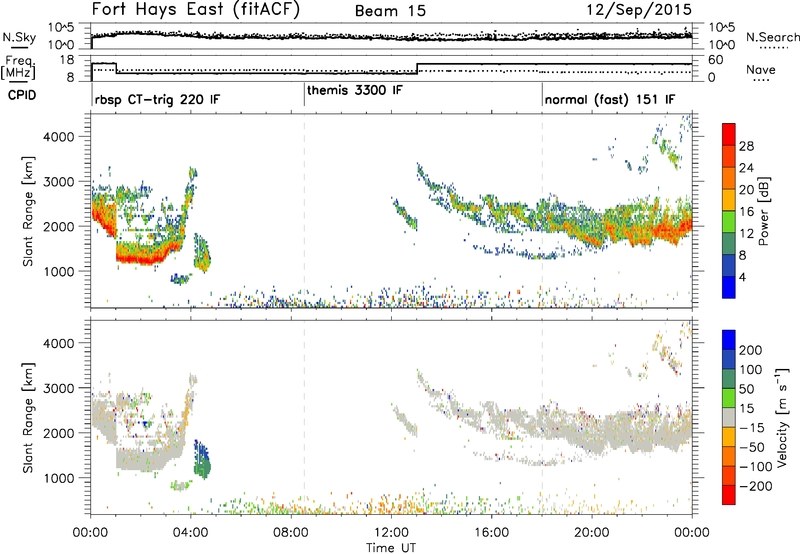Image resolution: width=800 pixels, height=554 pixels.
Task: Click the '1000' range tick in velocity panel
Action: click(59, 478)
